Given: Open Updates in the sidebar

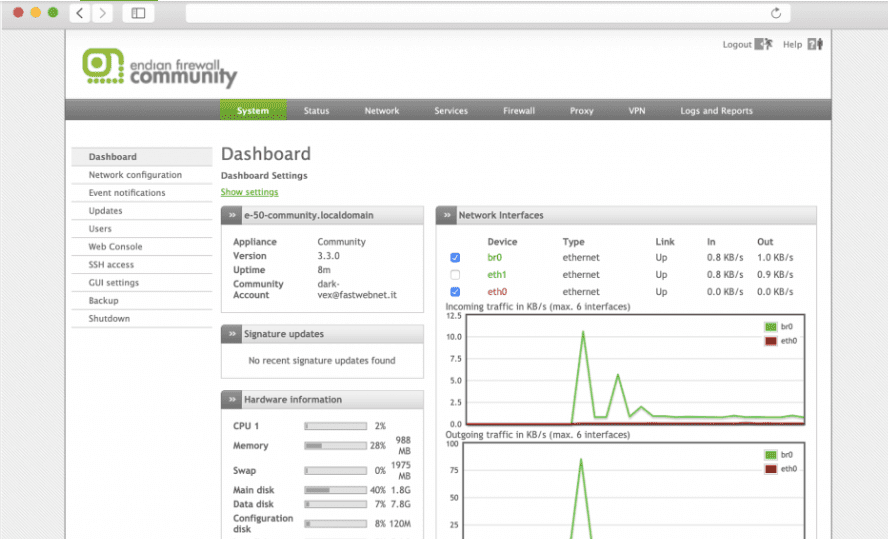Looking at the screenshot, I should 142,211.
